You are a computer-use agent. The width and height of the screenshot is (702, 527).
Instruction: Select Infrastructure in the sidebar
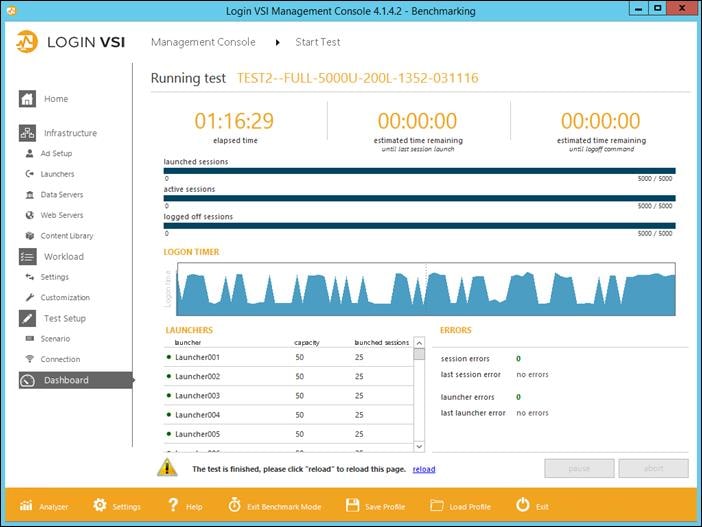(x=70, y=133)
